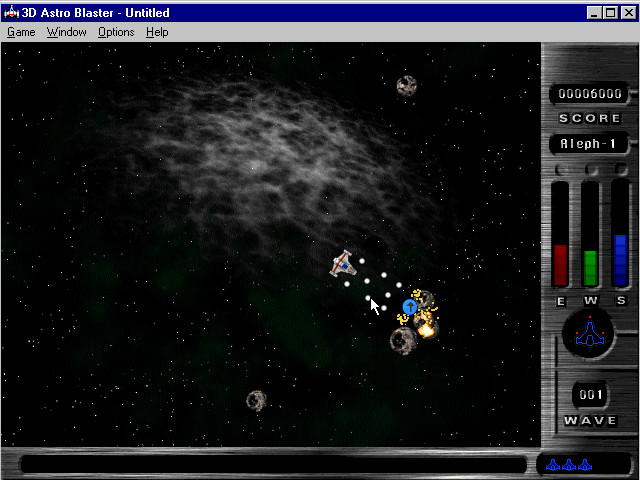Open the Help menu
This screenshot has width=640, height=480.
click(x=157, y=32)
